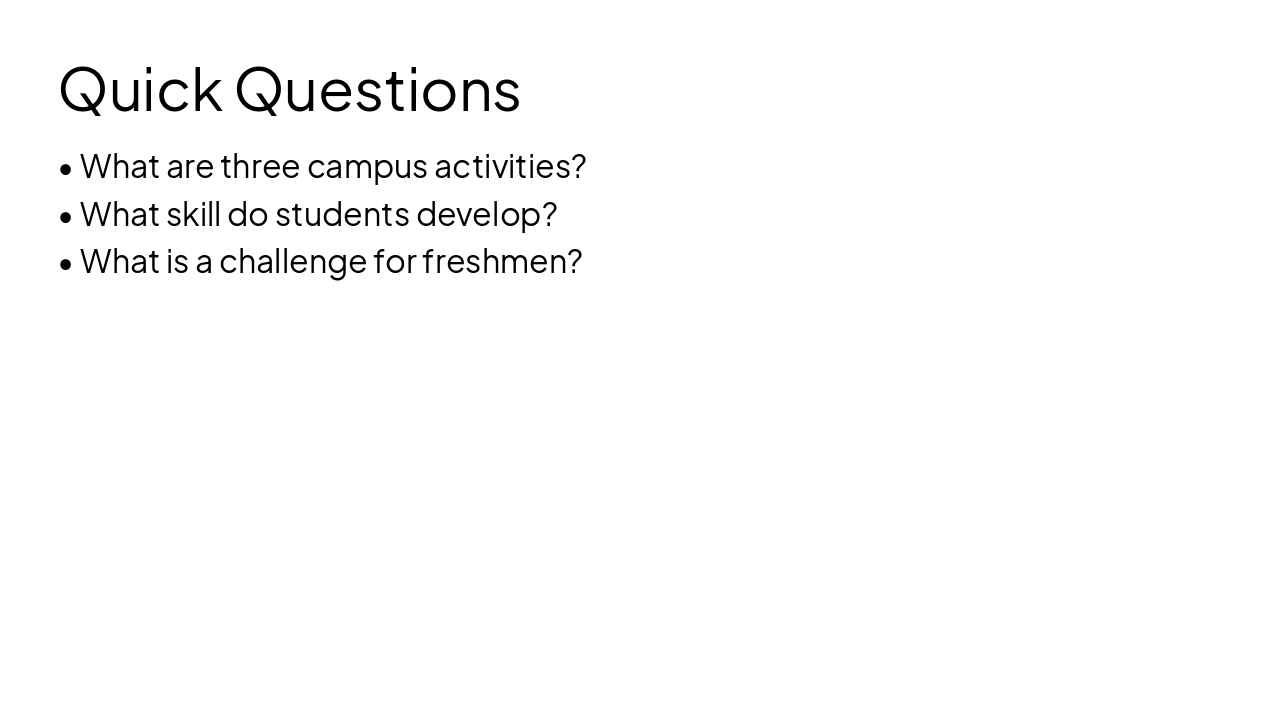Click the word "Quick" in the title
Image resolution: width=1280 pixels, height=720 pixels.
point(140,90)
